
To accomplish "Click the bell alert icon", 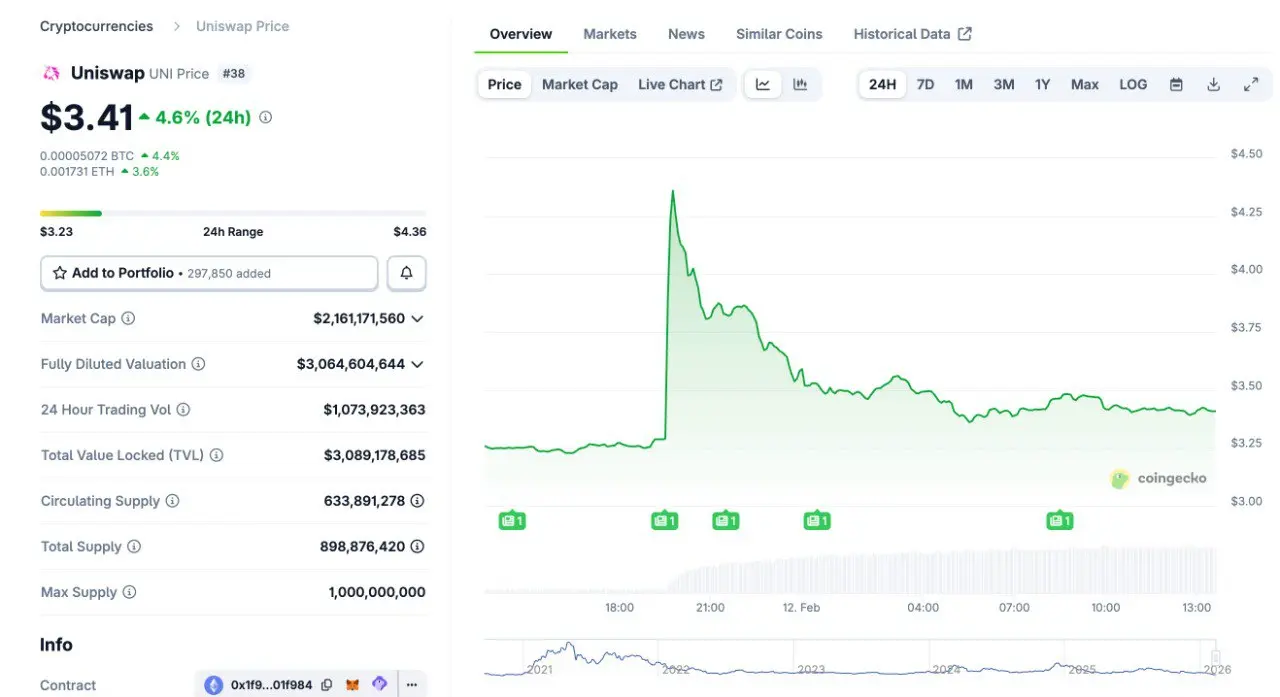I will (x=406, y=273).
